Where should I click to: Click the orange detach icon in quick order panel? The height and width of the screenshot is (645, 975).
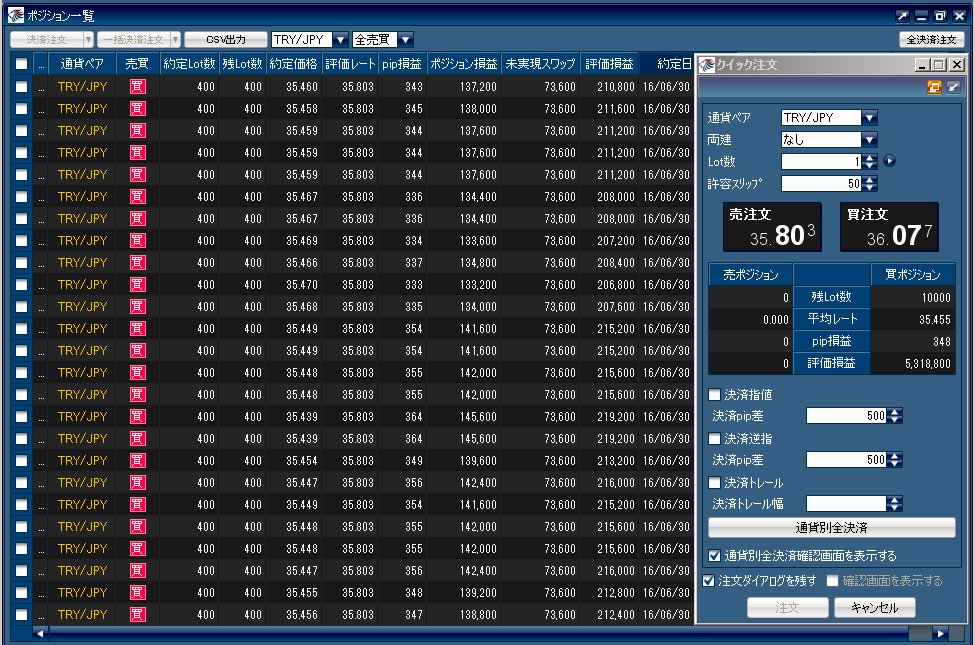pyautogui.click(x=933, y=88)
